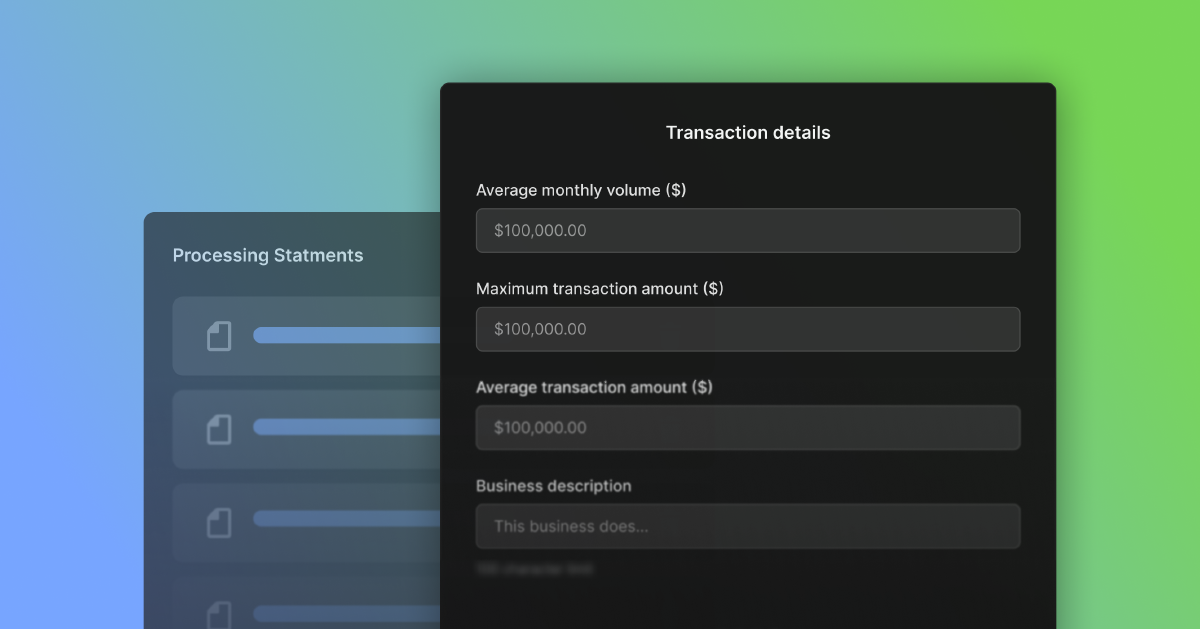The height and width of the screenshot is (629, 1200).
Task: Click the second document icon in Processing Statments
Action: point(219,429)
